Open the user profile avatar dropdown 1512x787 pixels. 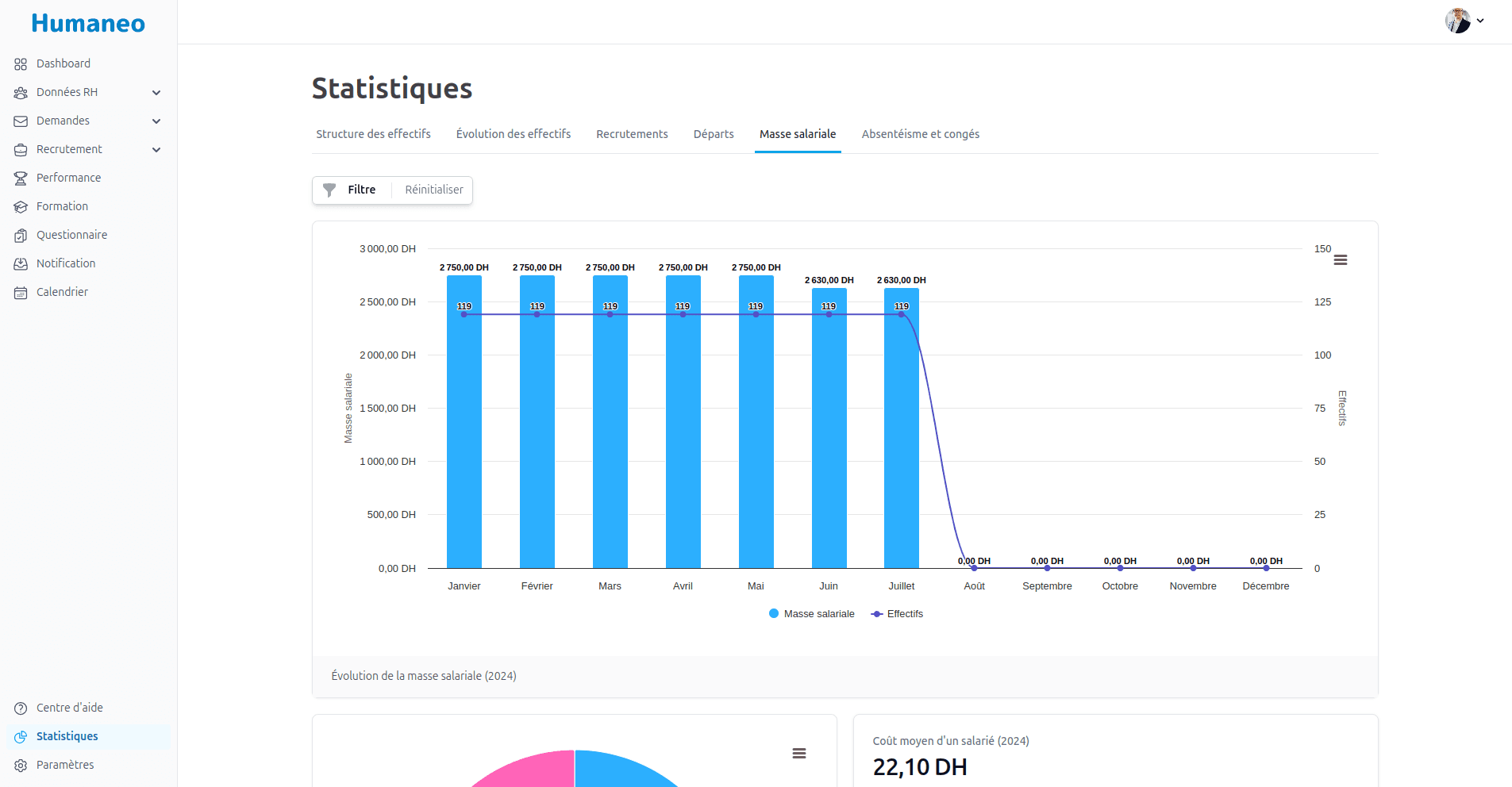1464,21
